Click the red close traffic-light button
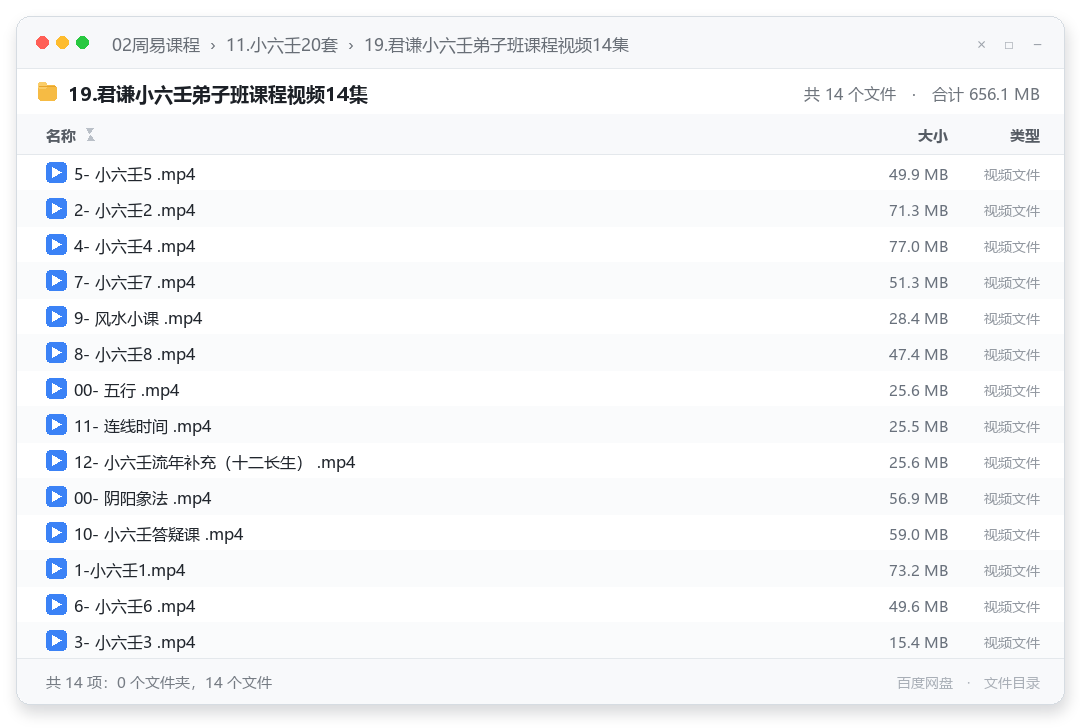 point(43,43)
